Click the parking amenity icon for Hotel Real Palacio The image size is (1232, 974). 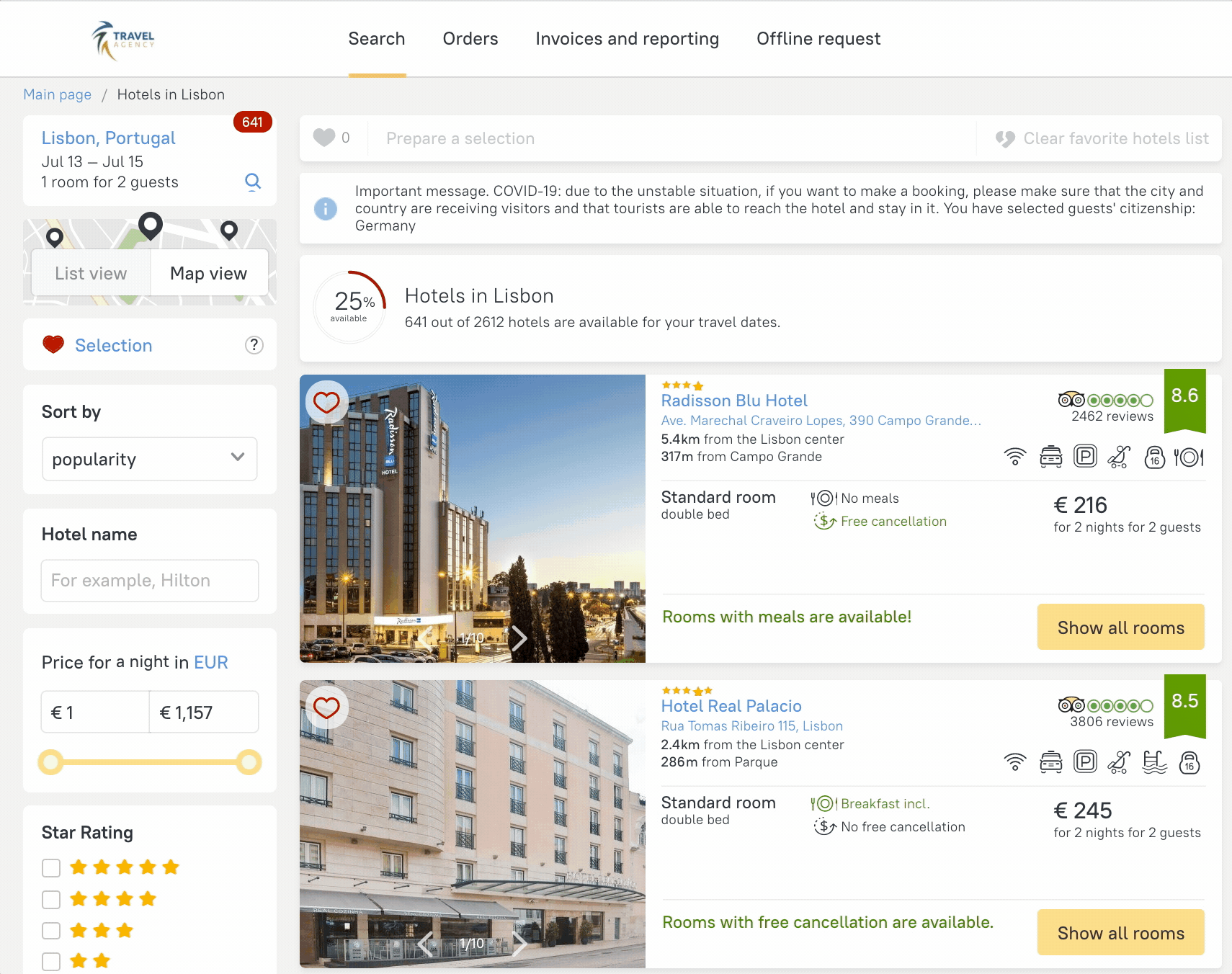[x=1085, y=761]
